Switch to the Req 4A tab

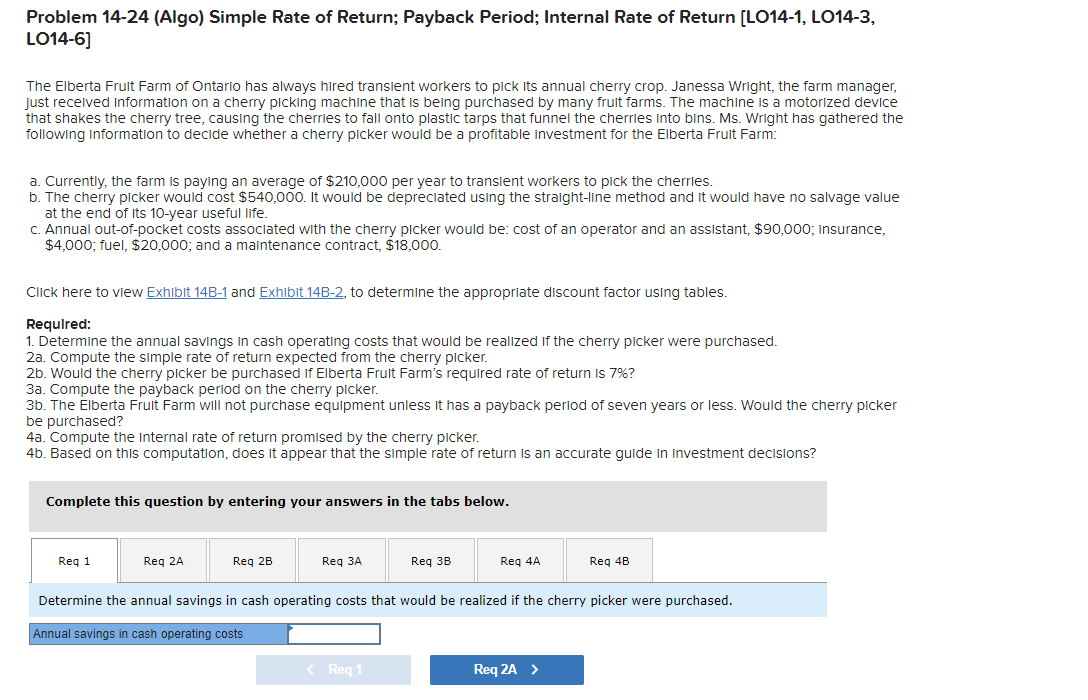[519, 560]
